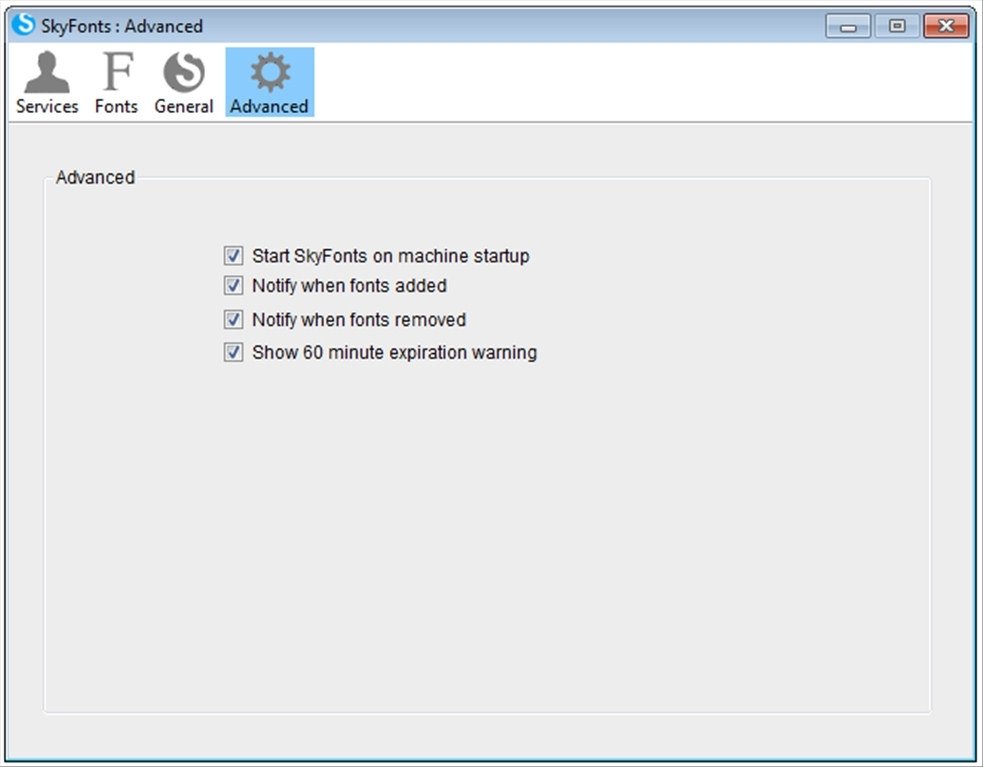Toggle Notify when fonts removed checkbox
Screen dimensions: 983x767
(233, 320)
